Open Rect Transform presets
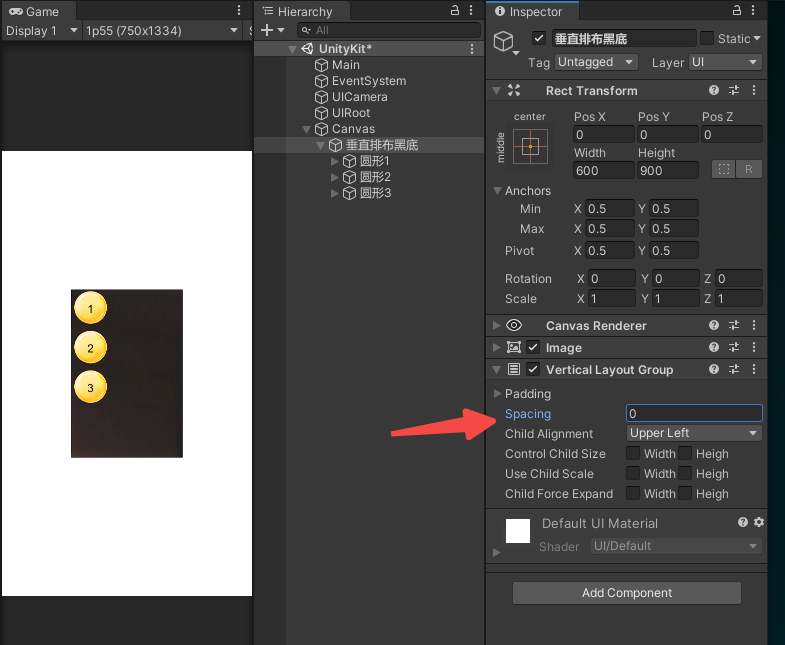Viewport: 785px width, 645px height. [x=734, y=90]
